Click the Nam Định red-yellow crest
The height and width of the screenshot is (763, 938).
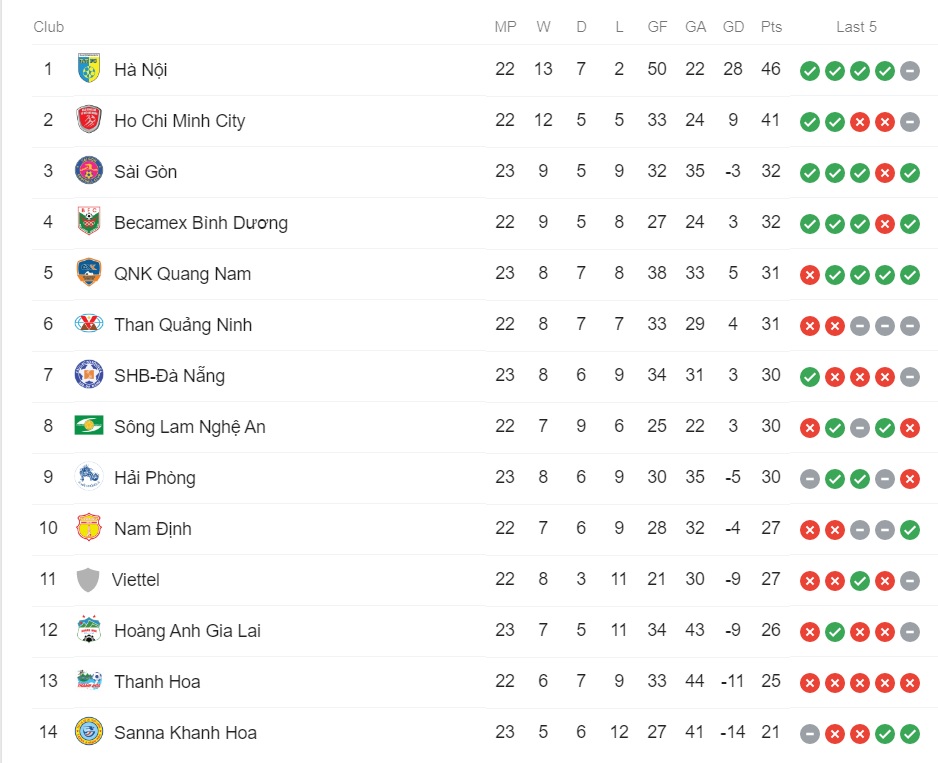[89, 528]
